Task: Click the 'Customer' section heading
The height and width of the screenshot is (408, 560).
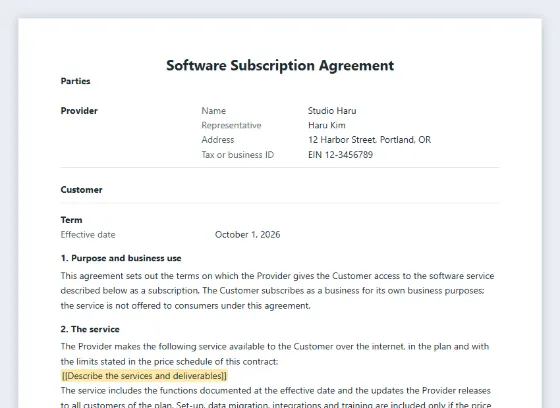Action: [x=81, y=190]
